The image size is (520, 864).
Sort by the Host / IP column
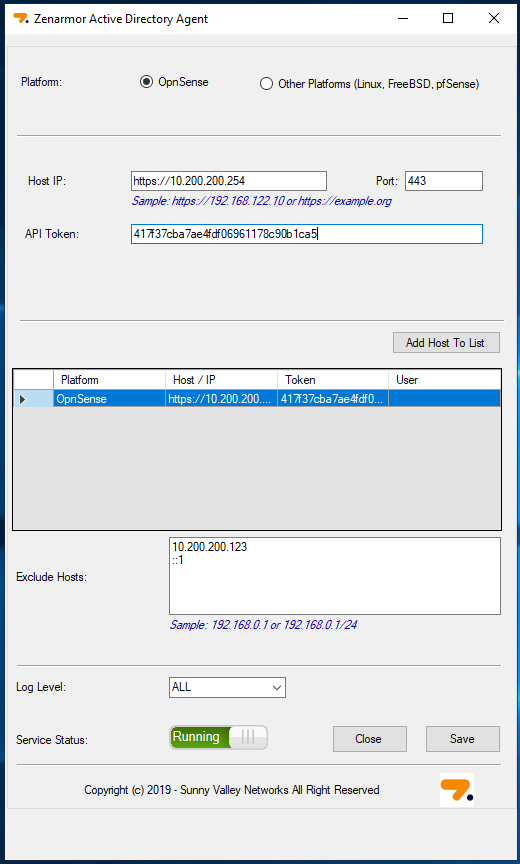pos(221,380)
